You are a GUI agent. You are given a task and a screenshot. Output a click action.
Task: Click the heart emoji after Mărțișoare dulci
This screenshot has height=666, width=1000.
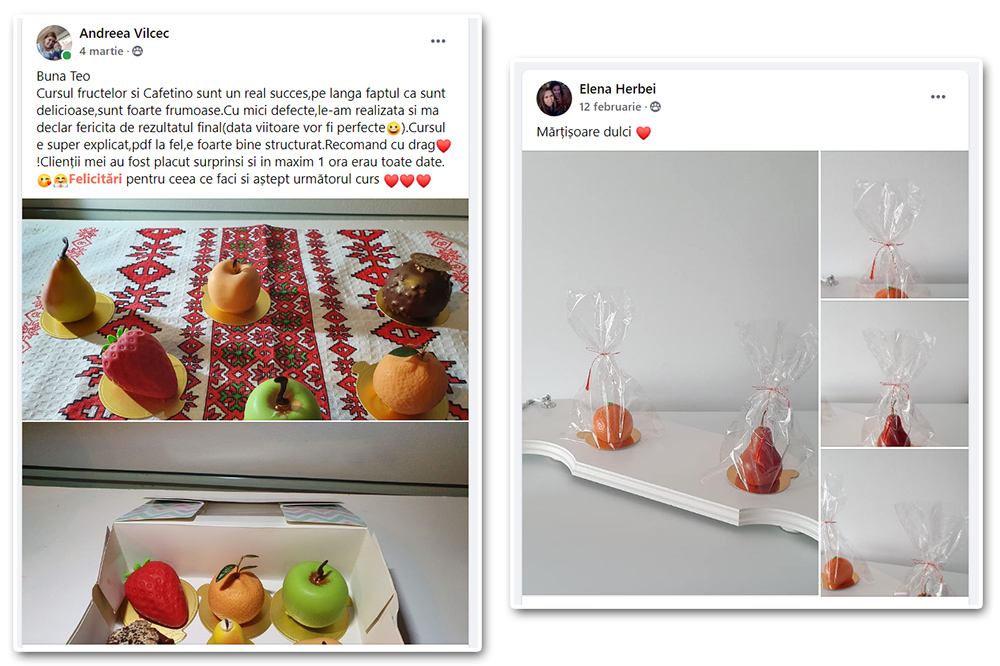643,133
